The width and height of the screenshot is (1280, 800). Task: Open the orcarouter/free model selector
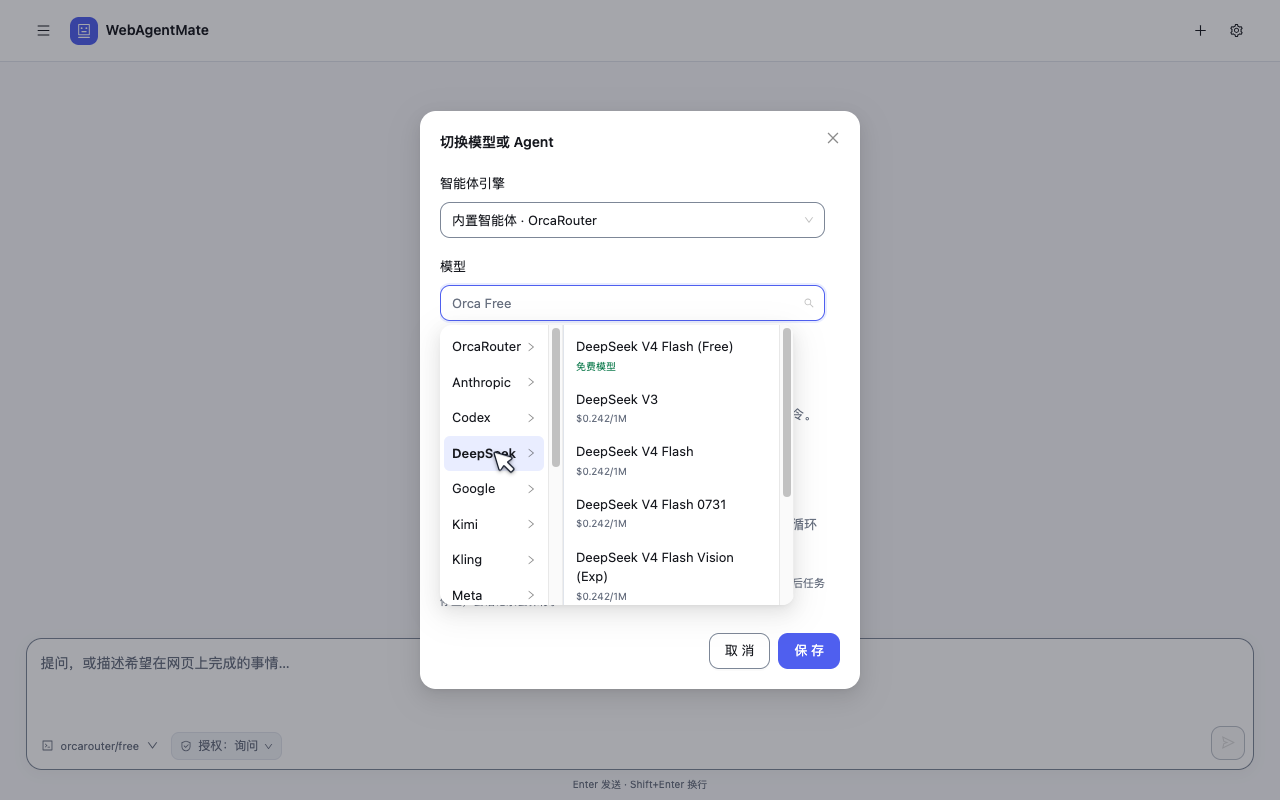click(x=99, y=746)
